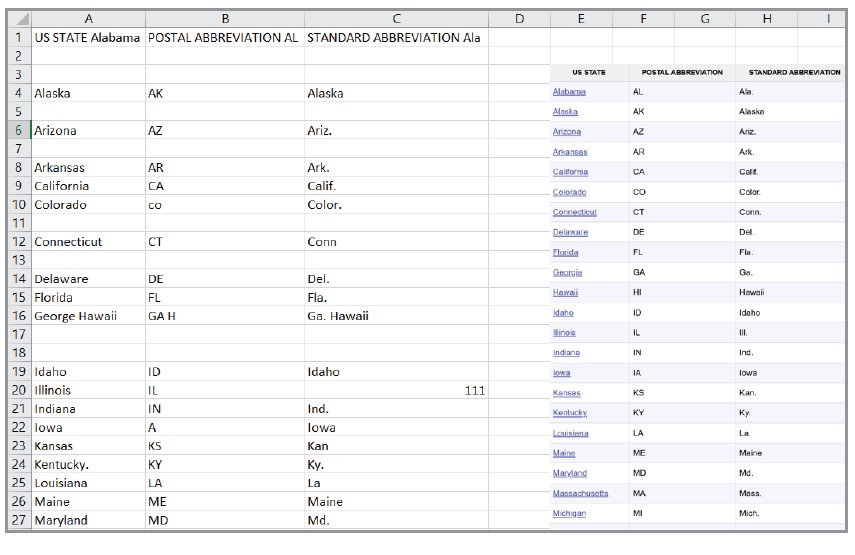Select the "STANDARD ABBREVIATION Ala" cell
855x555 pixels.
[395, 37]
